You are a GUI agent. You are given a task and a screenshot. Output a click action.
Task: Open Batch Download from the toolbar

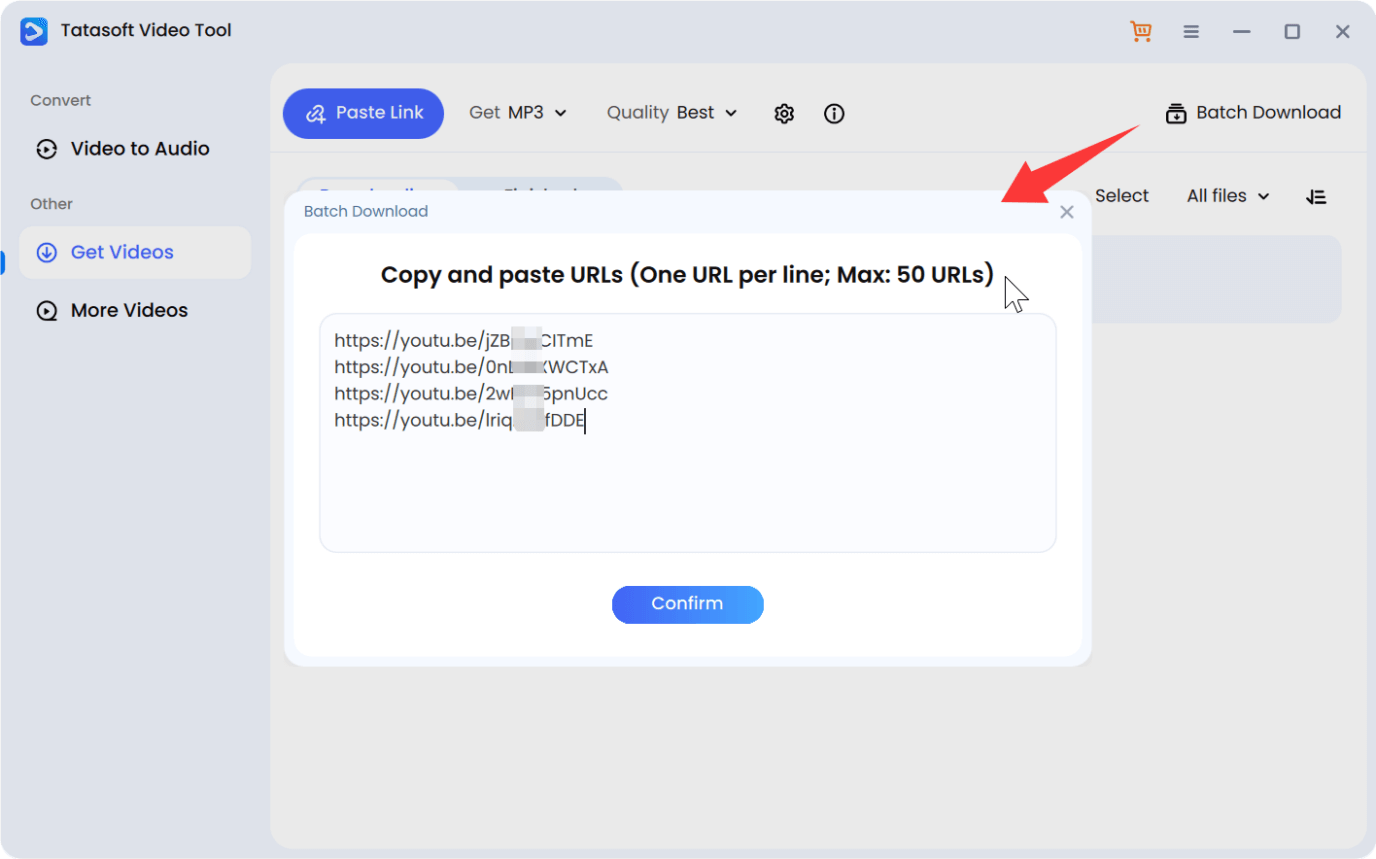tap(1252, 113)
